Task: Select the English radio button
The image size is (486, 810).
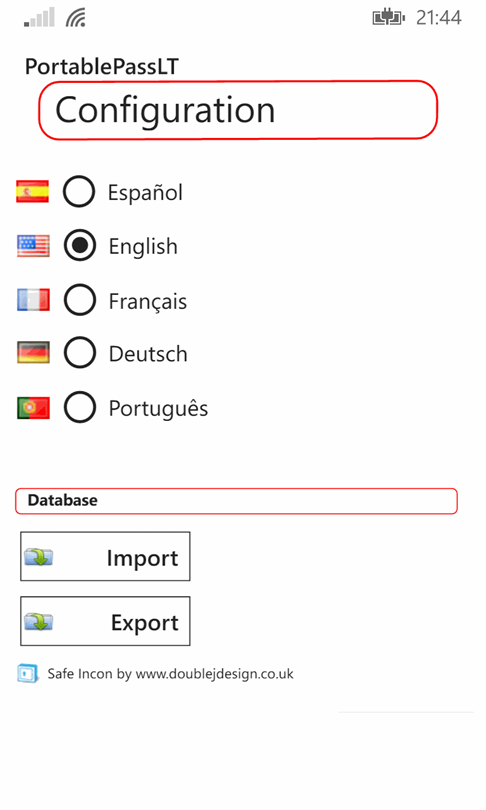Action: (80, 245)
